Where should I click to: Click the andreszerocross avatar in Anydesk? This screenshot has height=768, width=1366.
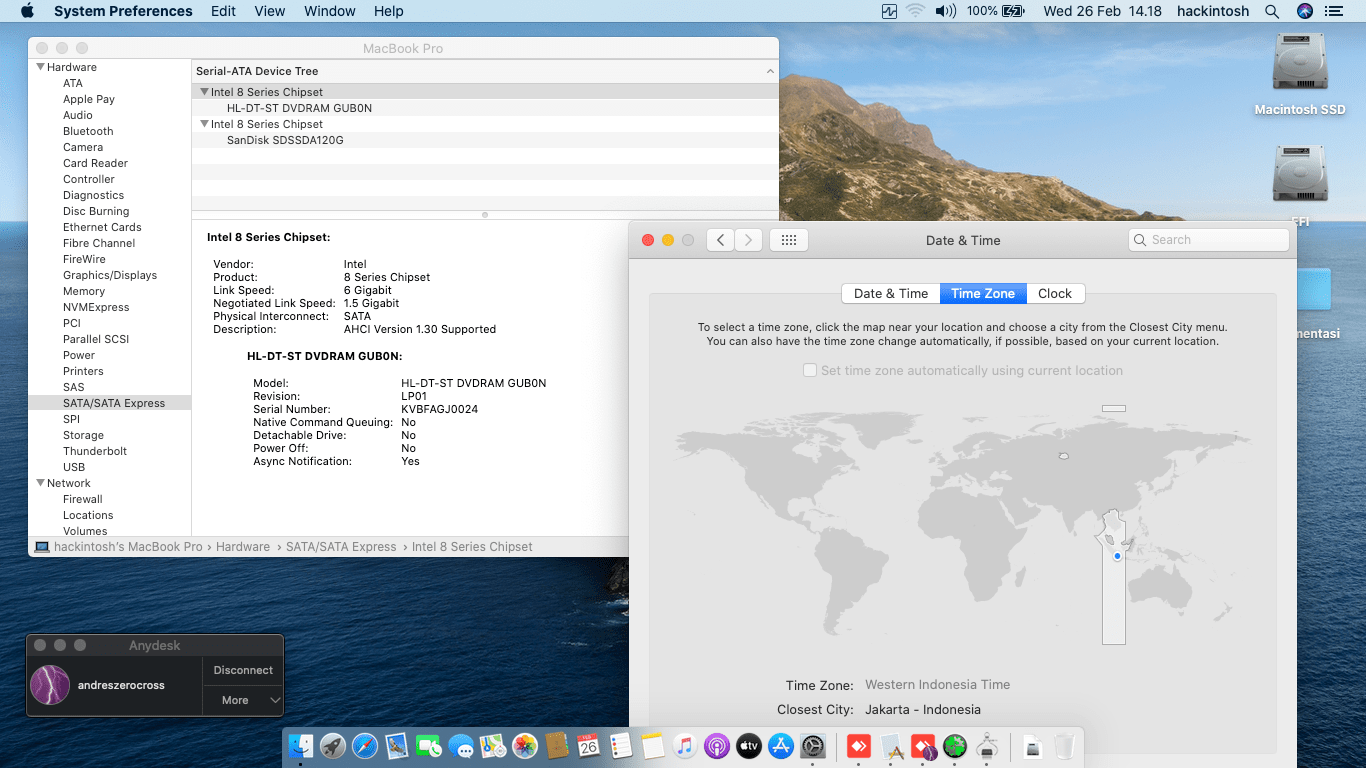[x=50, y=685]
